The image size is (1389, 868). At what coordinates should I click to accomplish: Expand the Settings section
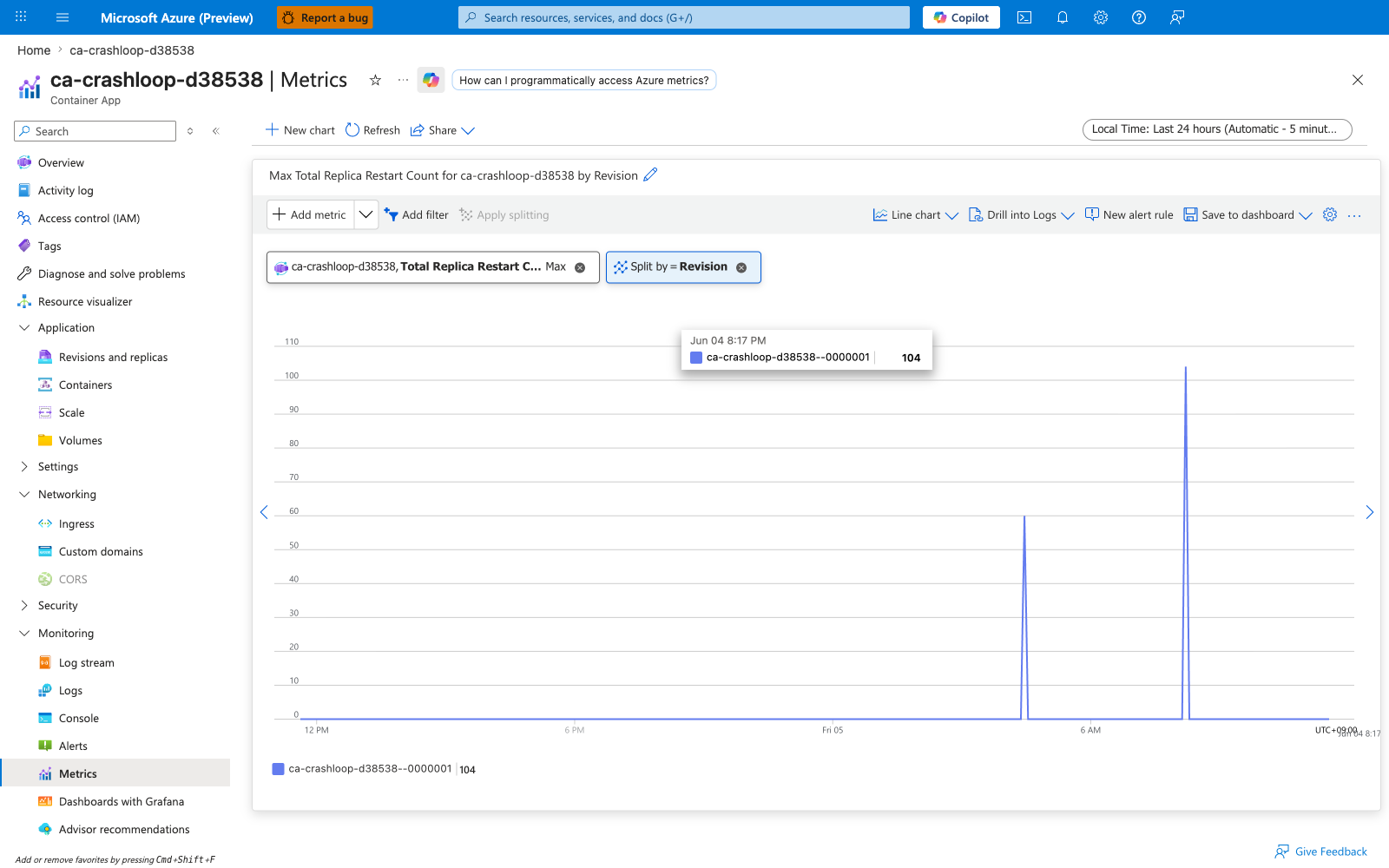coord(24,467)
